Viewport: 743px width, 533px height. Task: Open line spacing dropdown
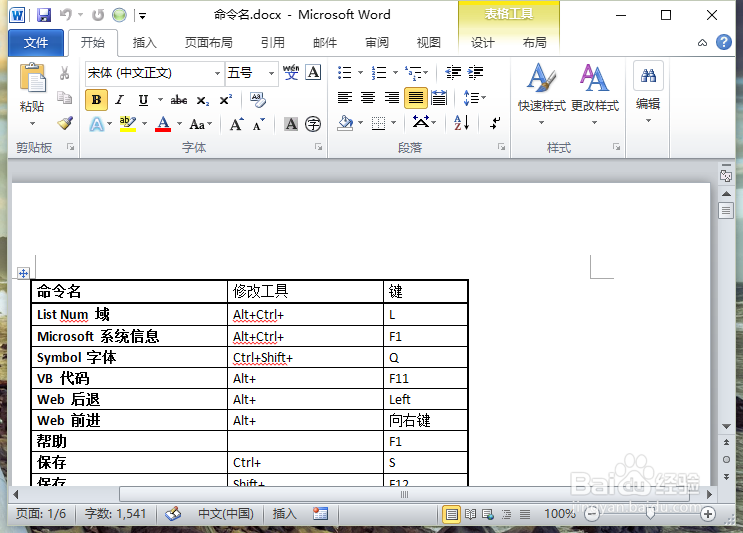coord(475,98)
